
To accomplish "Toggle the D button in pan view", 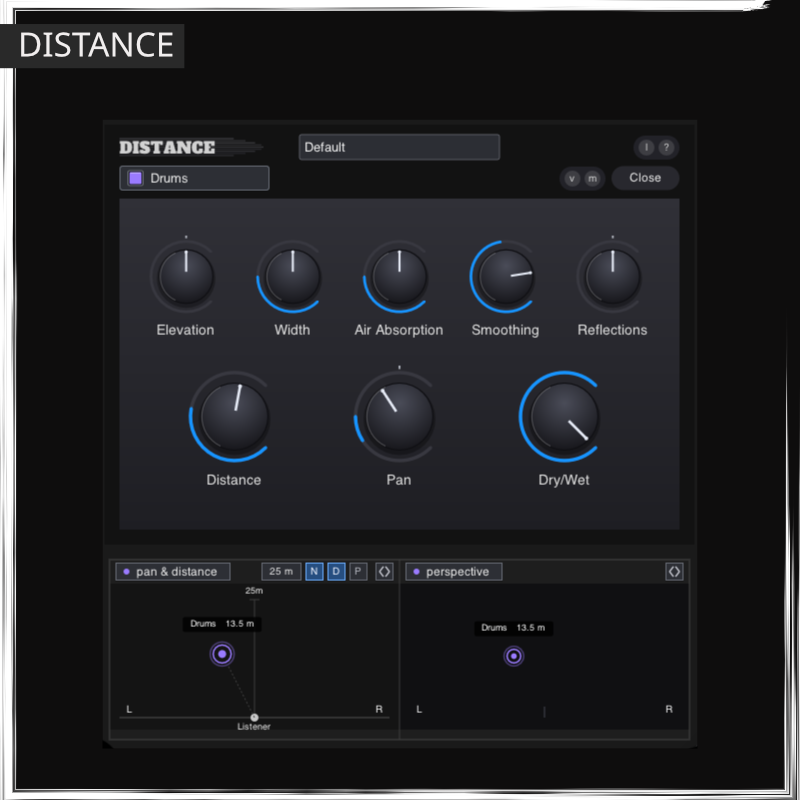I will click(x=336, y=571).
